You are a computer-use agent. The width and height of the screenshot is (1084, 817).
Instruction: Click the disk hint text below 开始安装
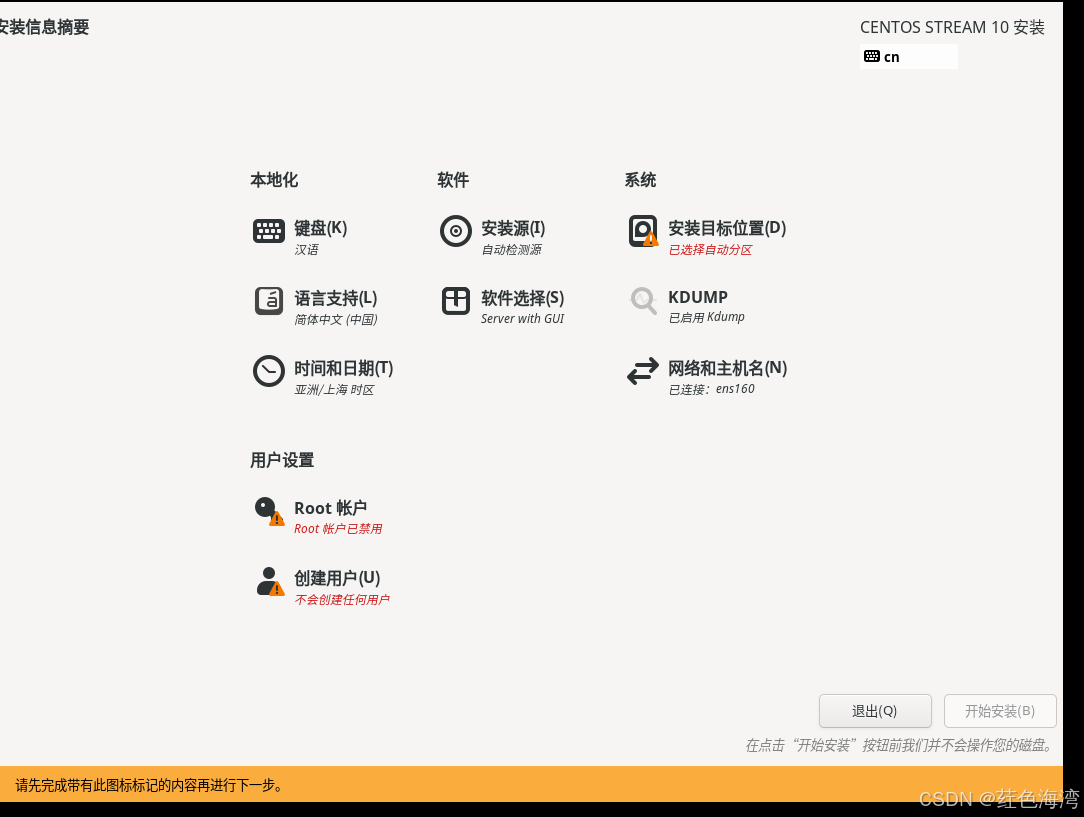tap(900, 745)
